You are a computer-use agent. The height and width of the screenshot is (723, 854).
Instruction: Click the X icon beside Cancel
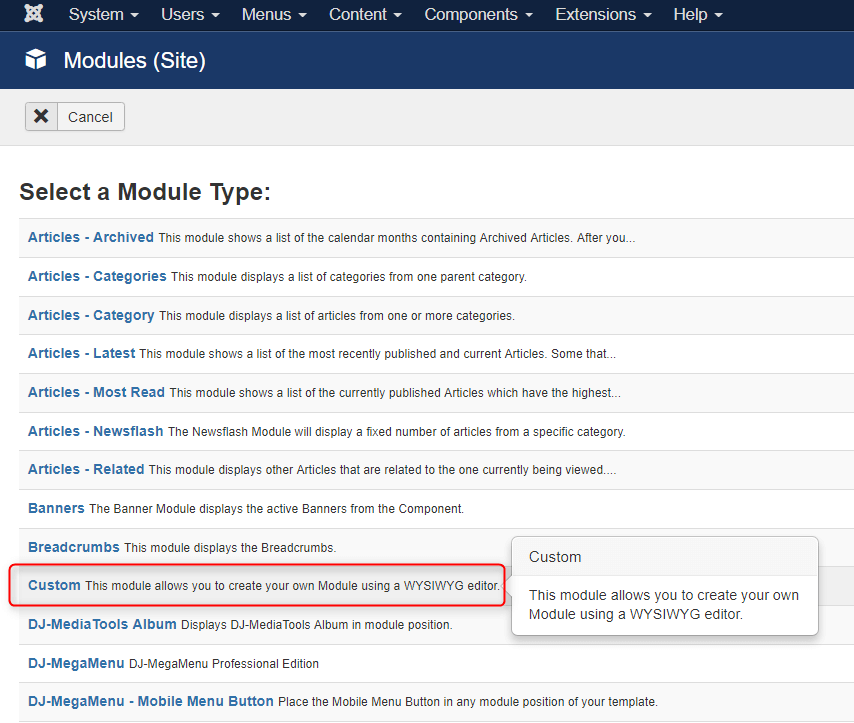41,116
